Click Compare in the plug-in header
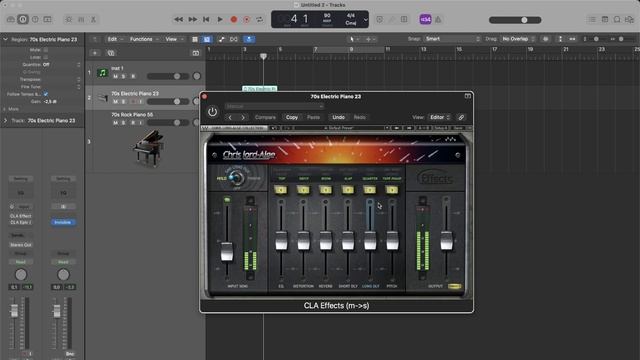640x360 pixels. click(265, 117)
